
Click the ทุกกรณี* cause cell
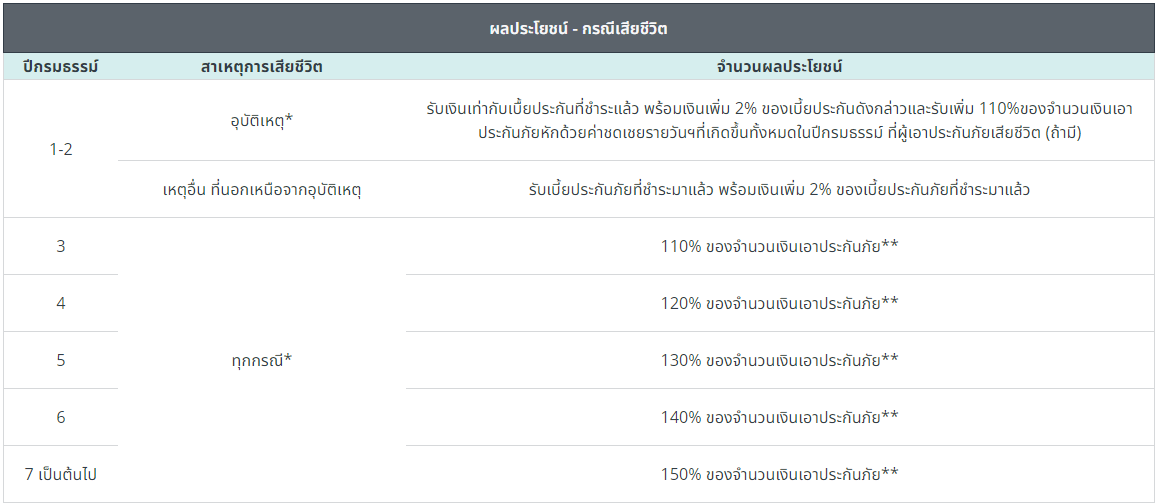[262, 360]
